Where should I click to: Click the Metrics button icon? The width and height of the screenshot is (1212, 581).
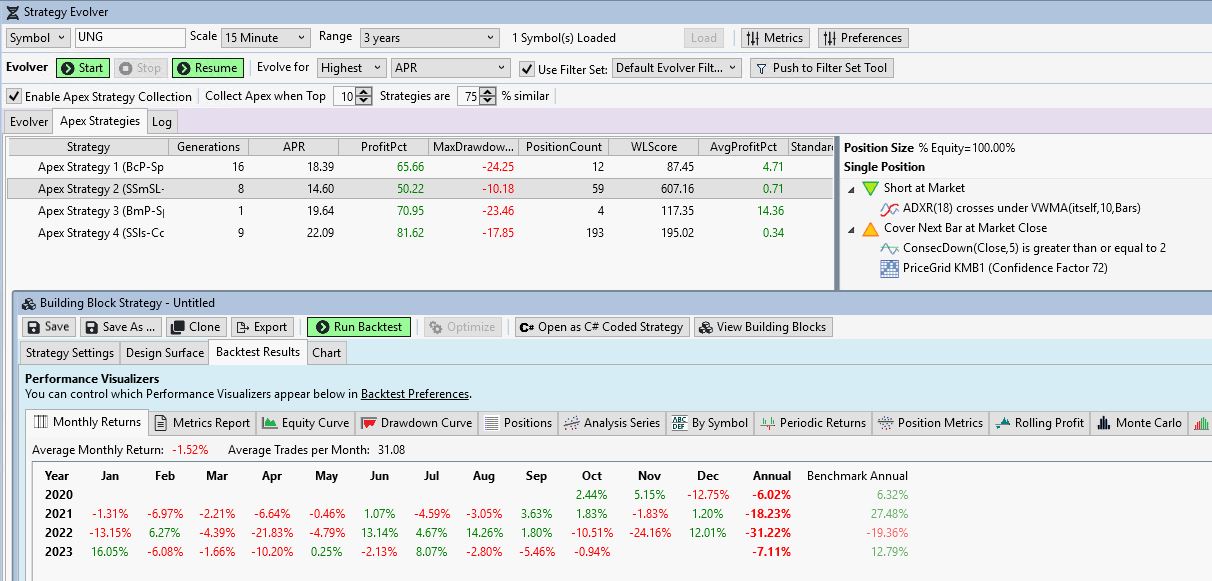tap(754, 38)
